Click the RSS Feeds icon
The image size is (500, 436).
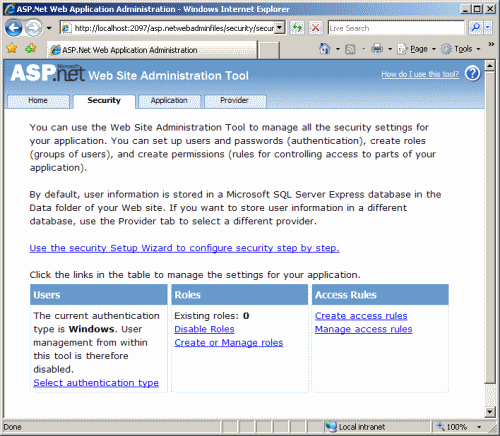pyautogui.click(x=350, y=49)
